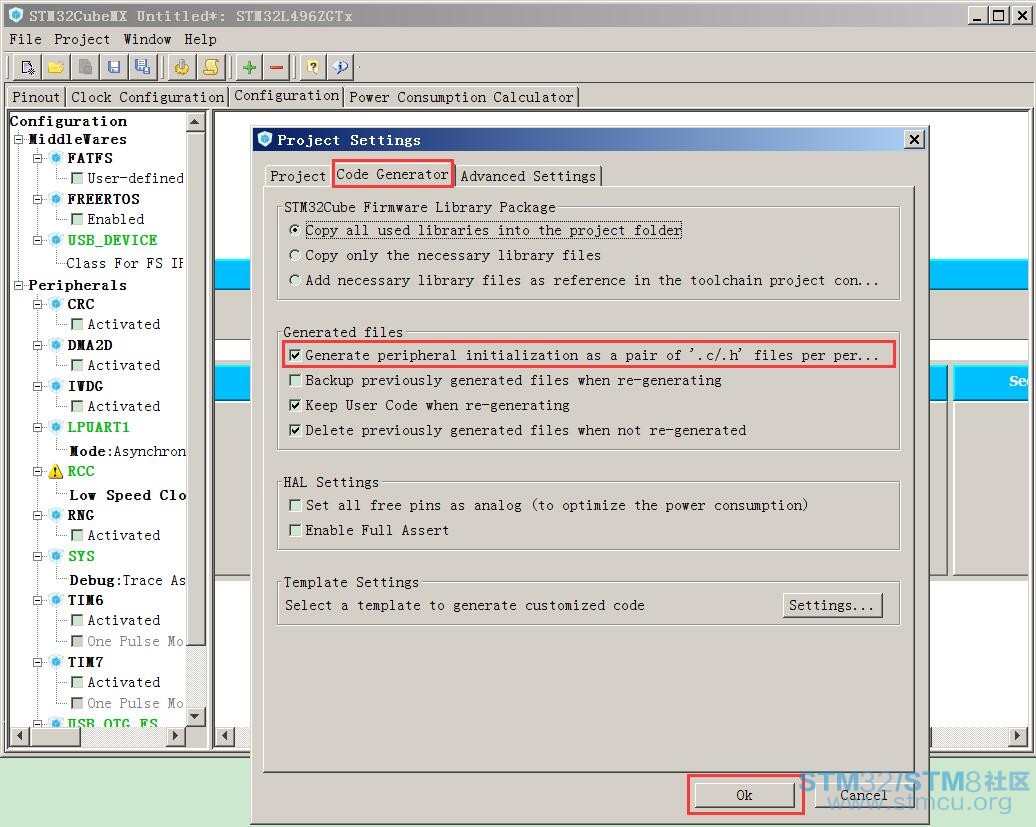Enable Set all free pins as analog
Image resolution: width=1036 pixels, height=827 pixels.
point(295,505)
